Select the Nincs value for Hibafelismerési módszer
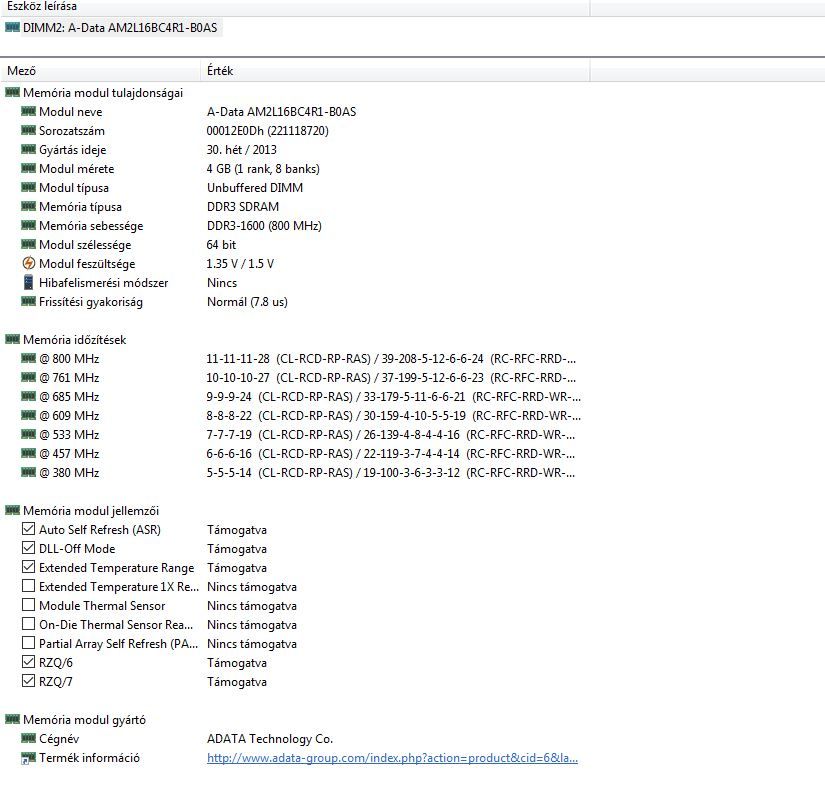Image resolution: width=825 pixels, height=812 pixels. point(222,283)
